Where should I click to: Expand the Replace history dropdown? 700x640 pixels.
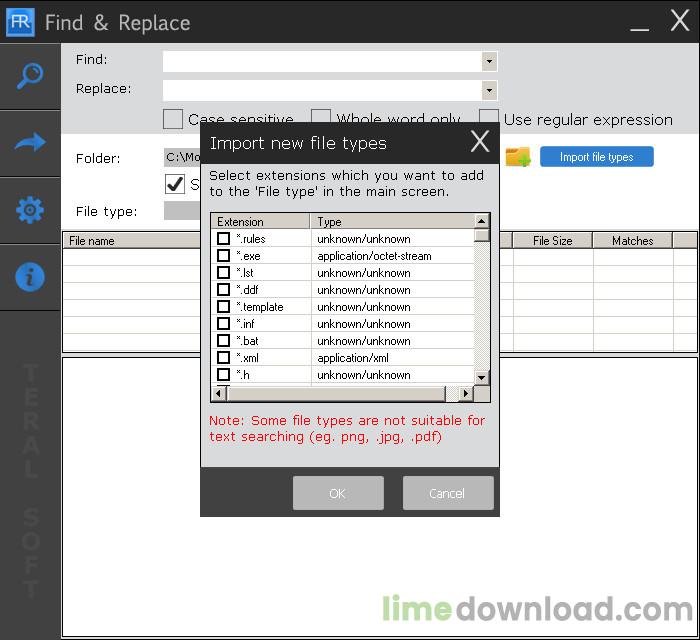click(x=489, y=91)
